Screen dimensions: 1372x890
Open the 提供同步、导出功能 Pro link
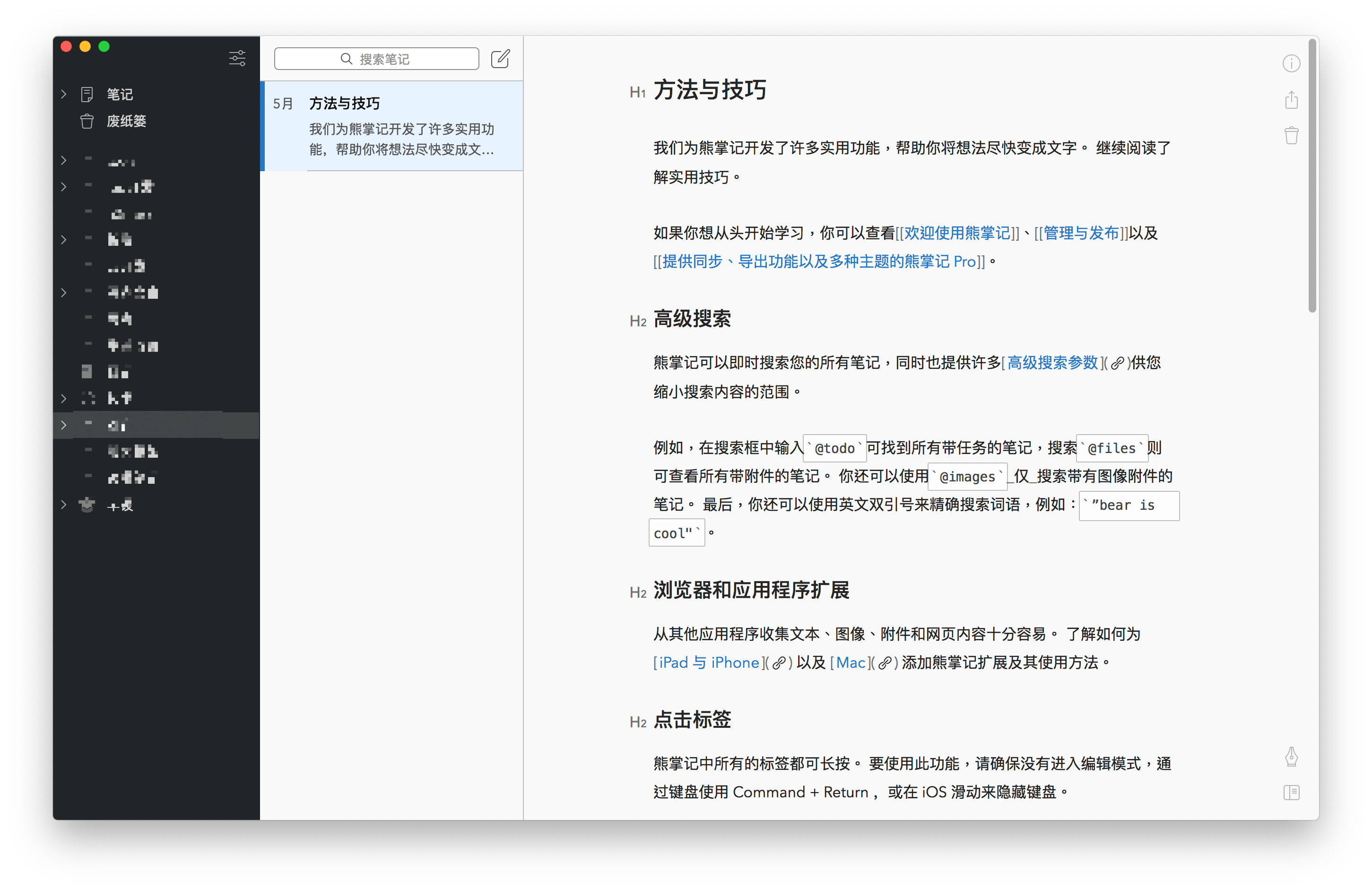[x=819, y=262]
